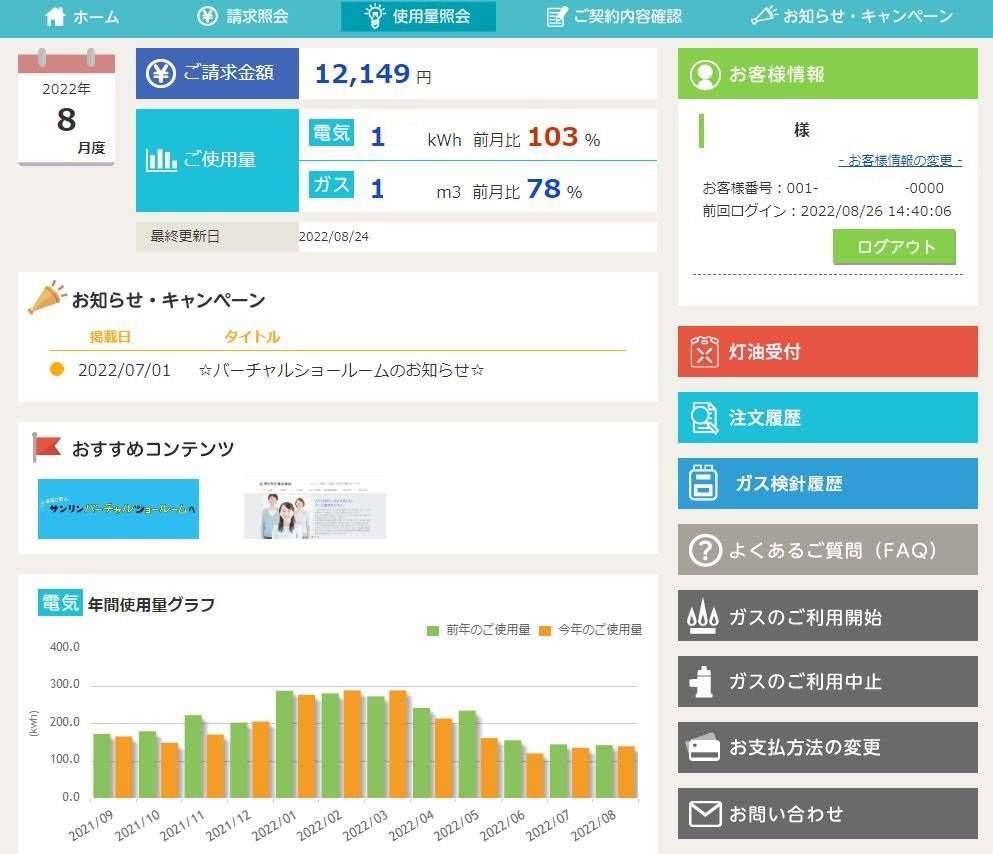Click the home icon in navigation bar
This screenshot has height=854, width=993.
pyautogui.click(x=56, y=16)
